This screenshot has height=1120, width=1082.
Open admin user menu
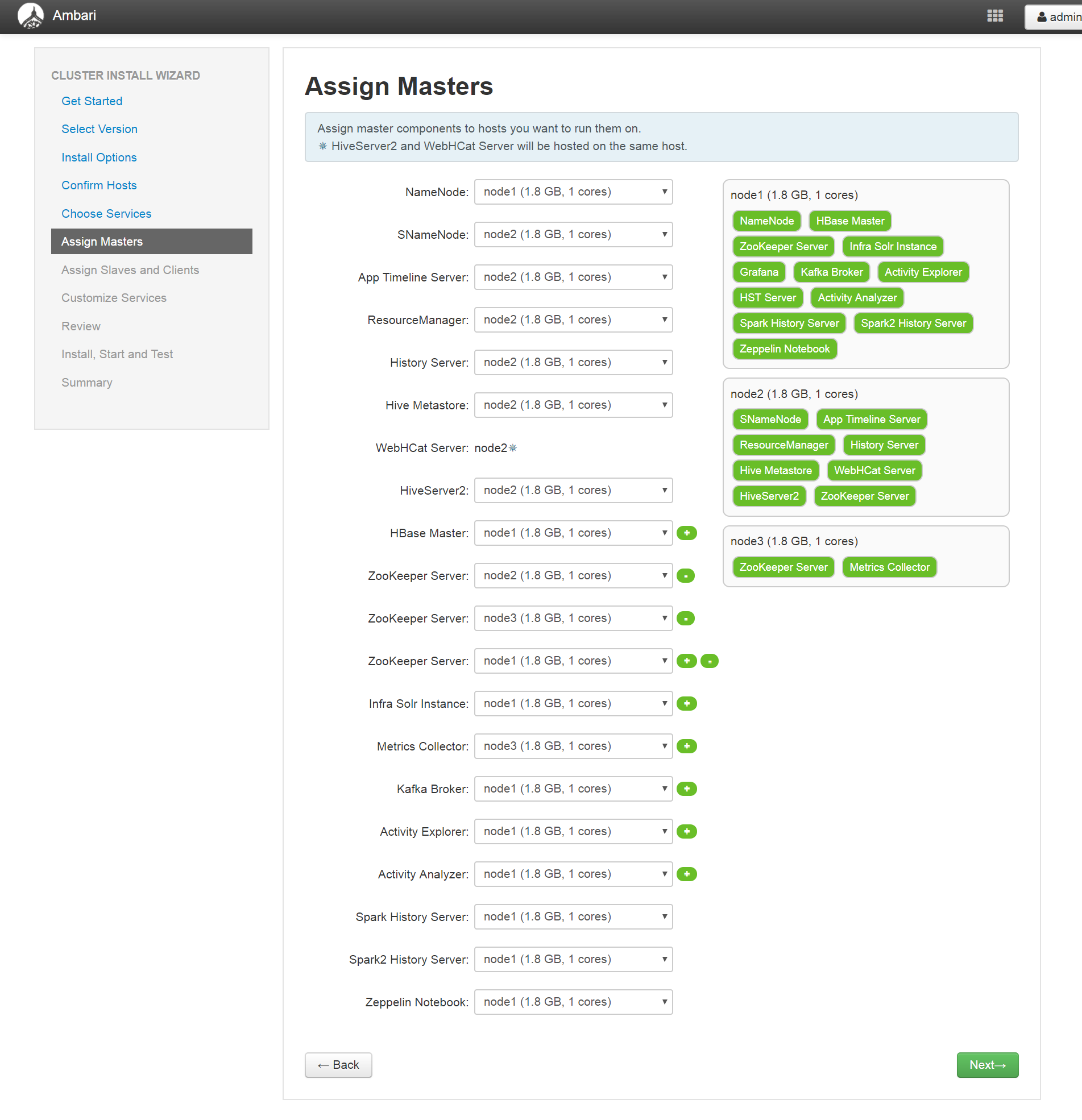click(1055, 17)
